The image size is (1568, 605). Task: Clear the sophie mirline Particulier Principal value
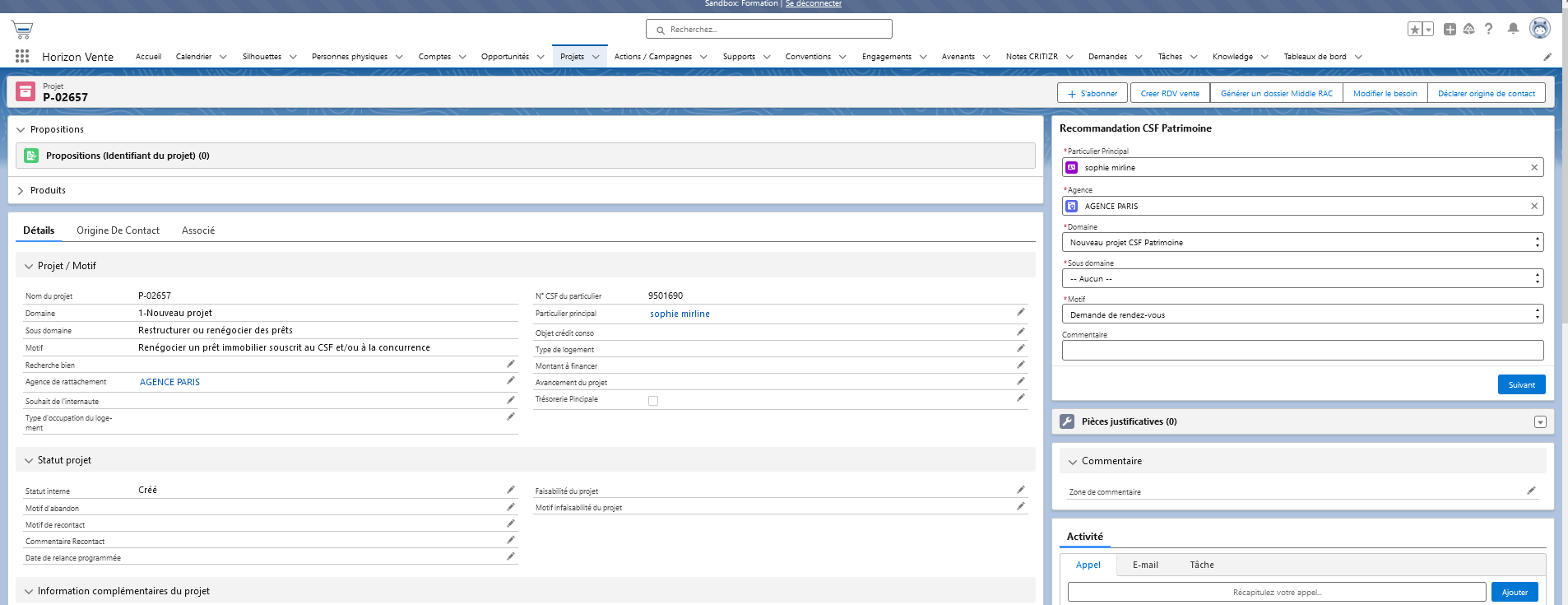1533,168
